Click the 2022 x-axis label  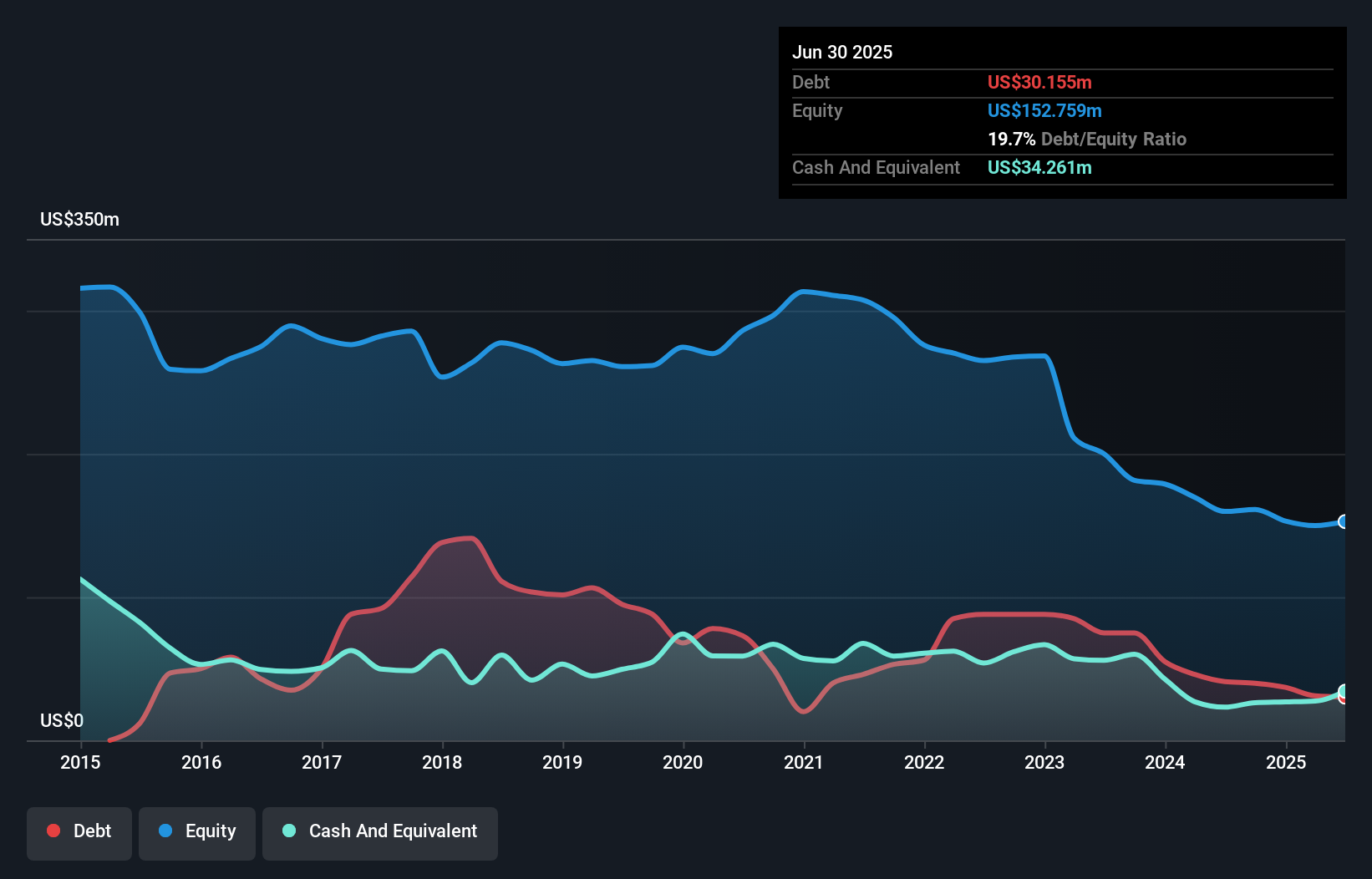(924, 762)
